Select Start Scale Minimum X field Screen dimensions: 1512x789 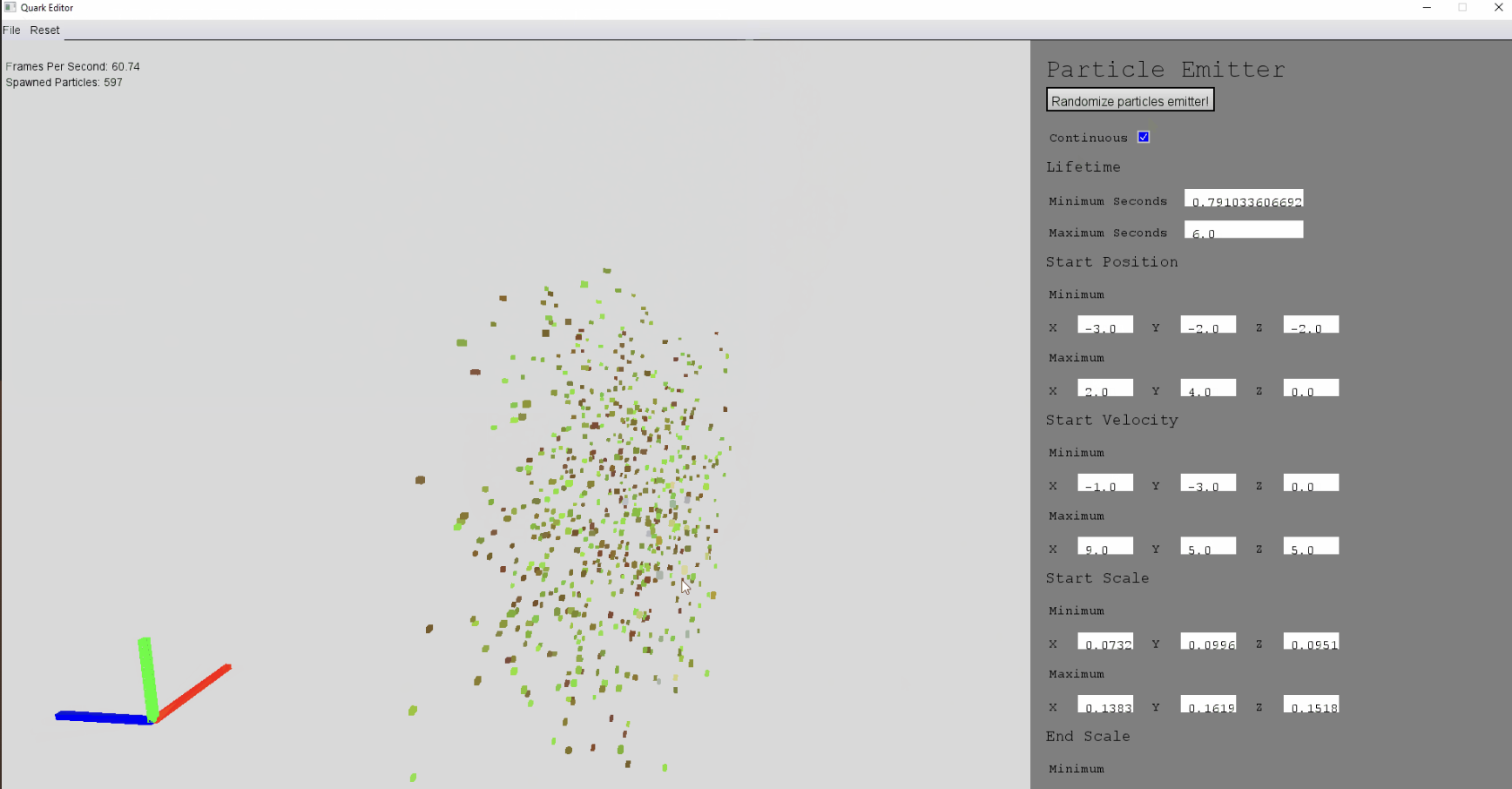(1104, 643)
